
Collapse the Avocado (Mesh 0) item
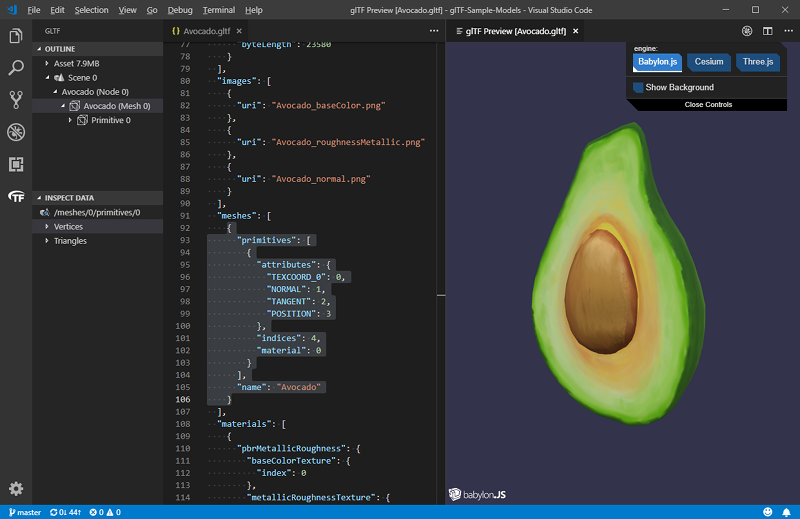point(63,106)
